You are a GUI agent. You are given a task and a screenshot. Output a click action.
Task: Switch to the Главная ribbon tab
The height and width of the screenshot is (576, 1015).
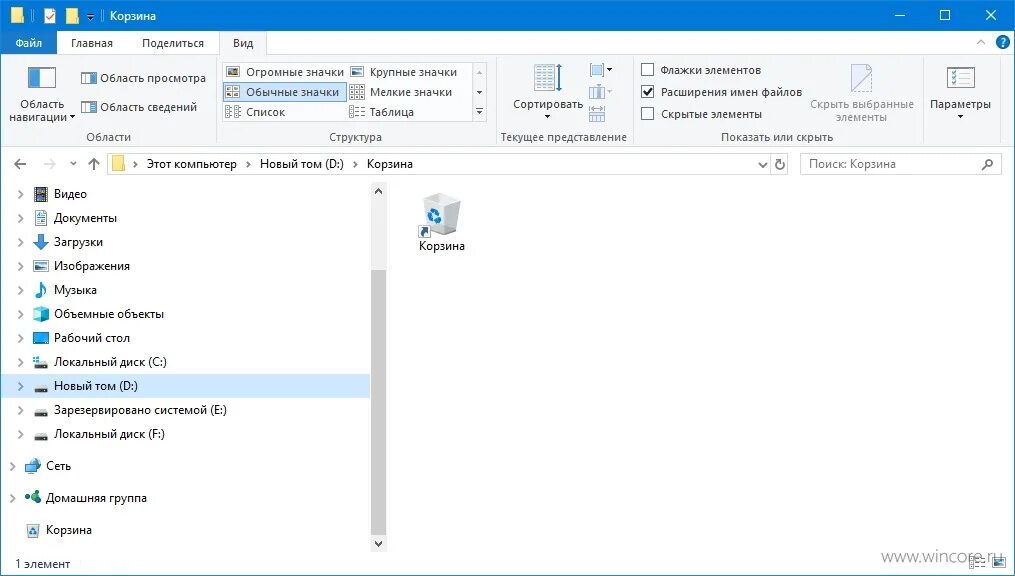click(x=91, y=42)
